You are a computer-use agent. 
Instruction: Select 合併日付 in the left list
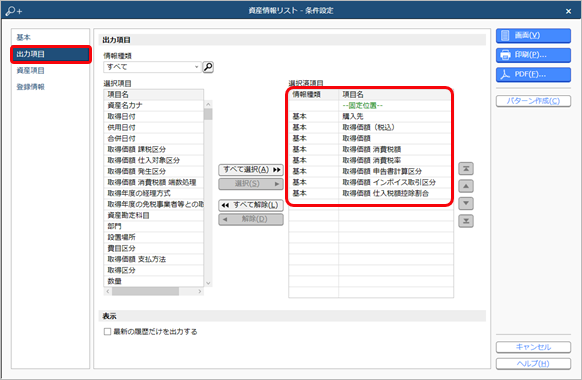[154, 138]
